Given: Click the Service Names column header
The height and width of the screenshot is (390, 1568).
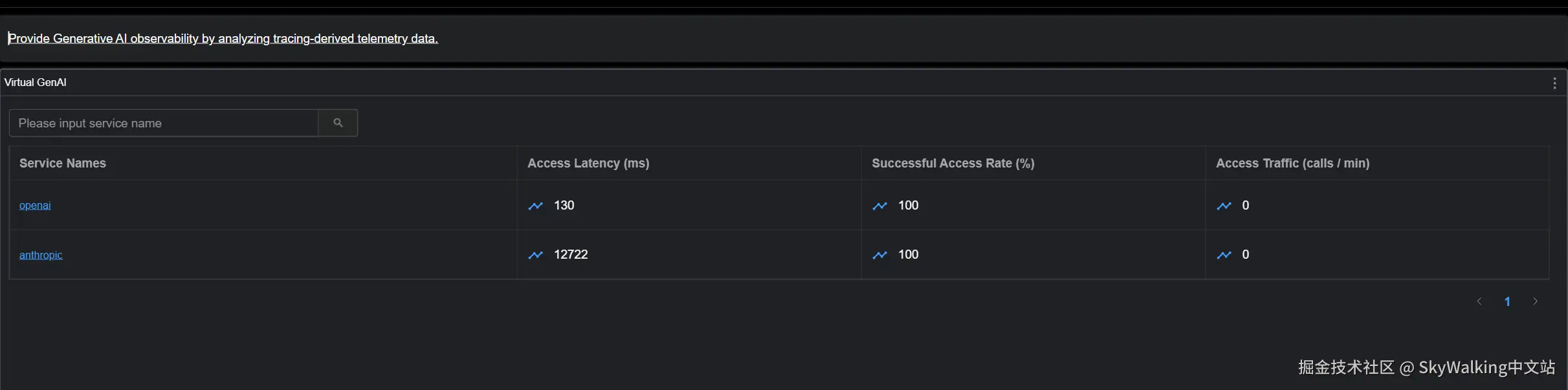Looking at the screenshot, I should pyautogui.click(x=62, y=163).
